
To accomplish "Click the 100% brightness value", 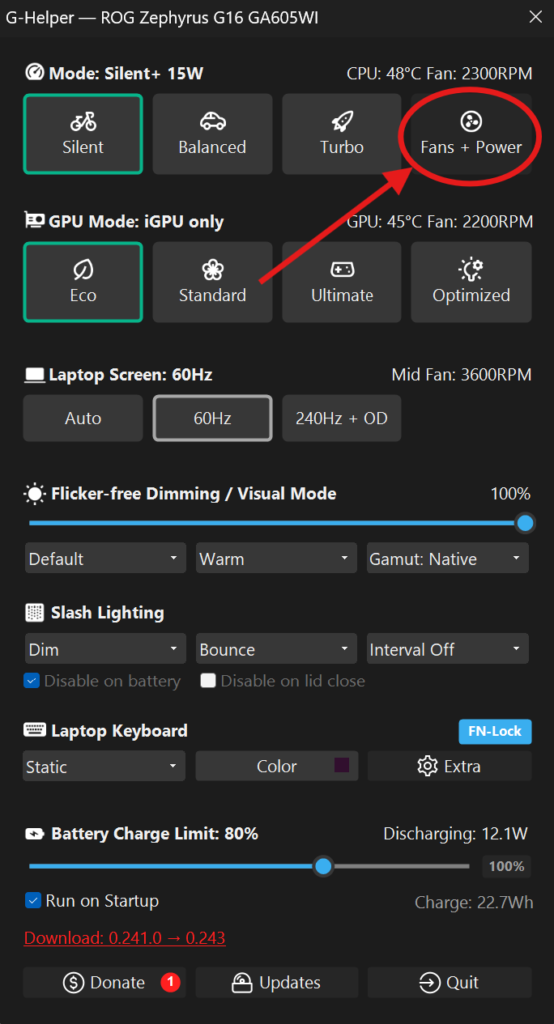I will click(x=510, y=494).
